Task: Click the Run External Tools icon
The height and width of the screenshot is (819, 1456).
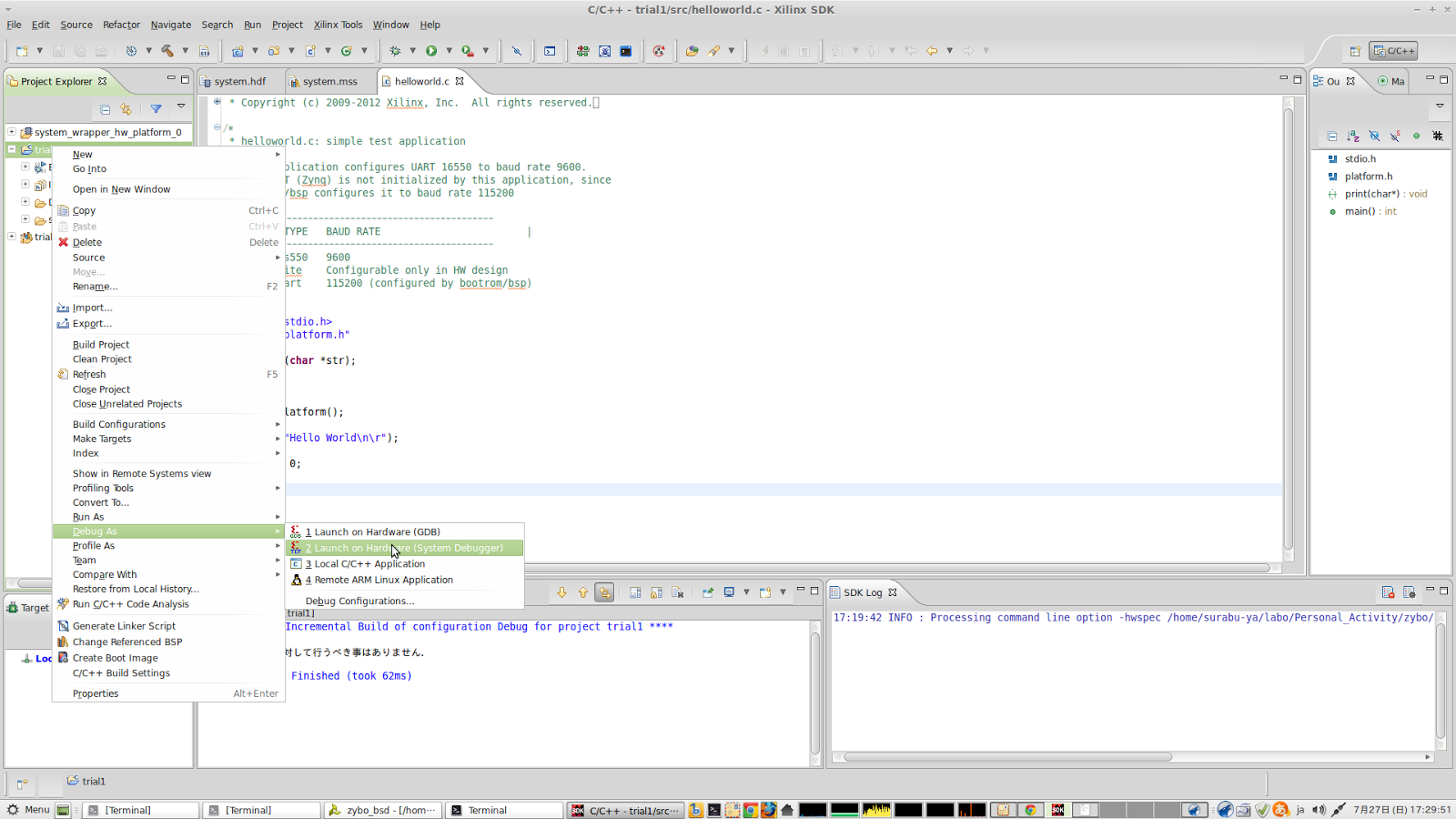Action: click(x=468, y=51)
